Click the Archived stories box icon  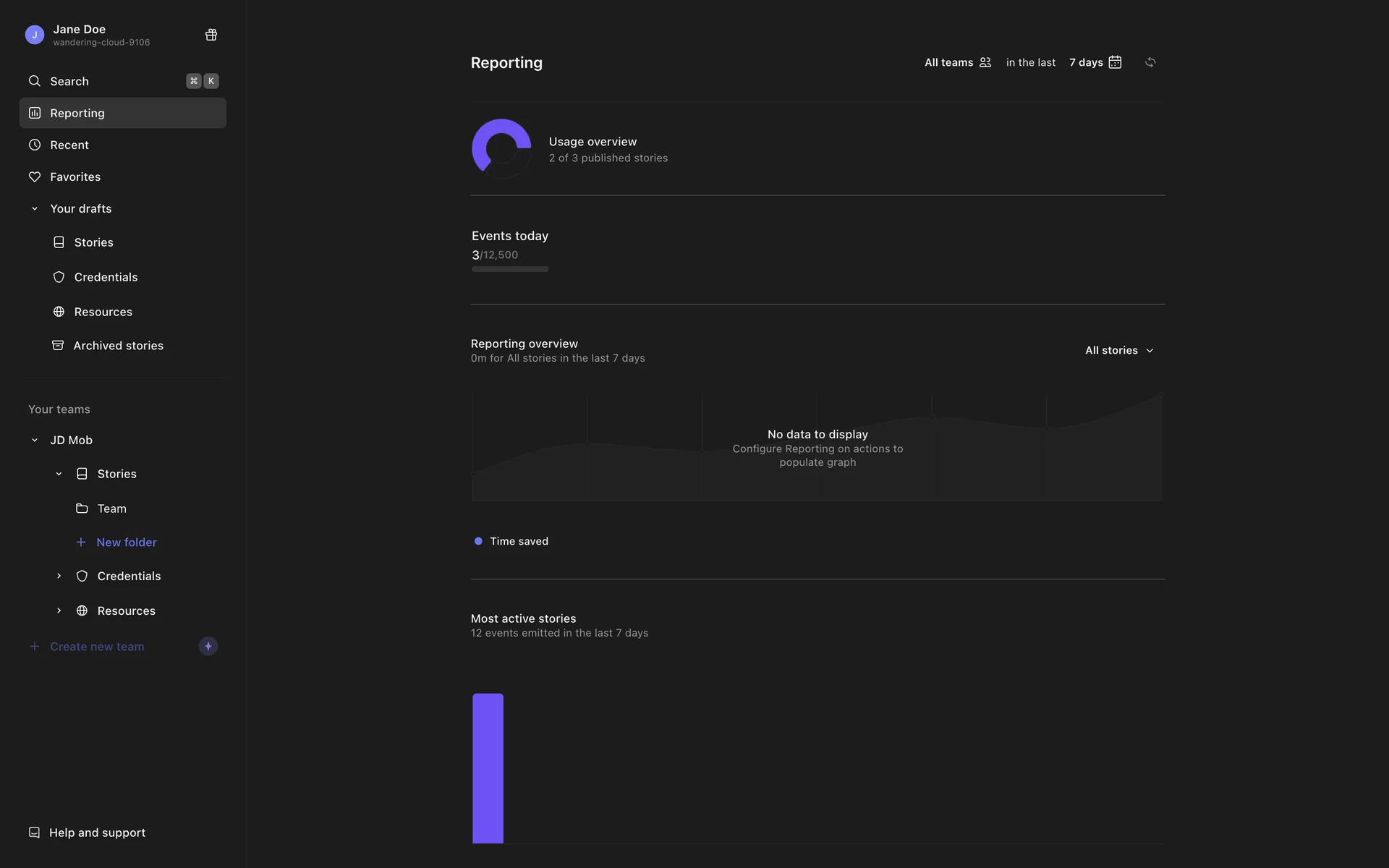[x=58, y=346]
